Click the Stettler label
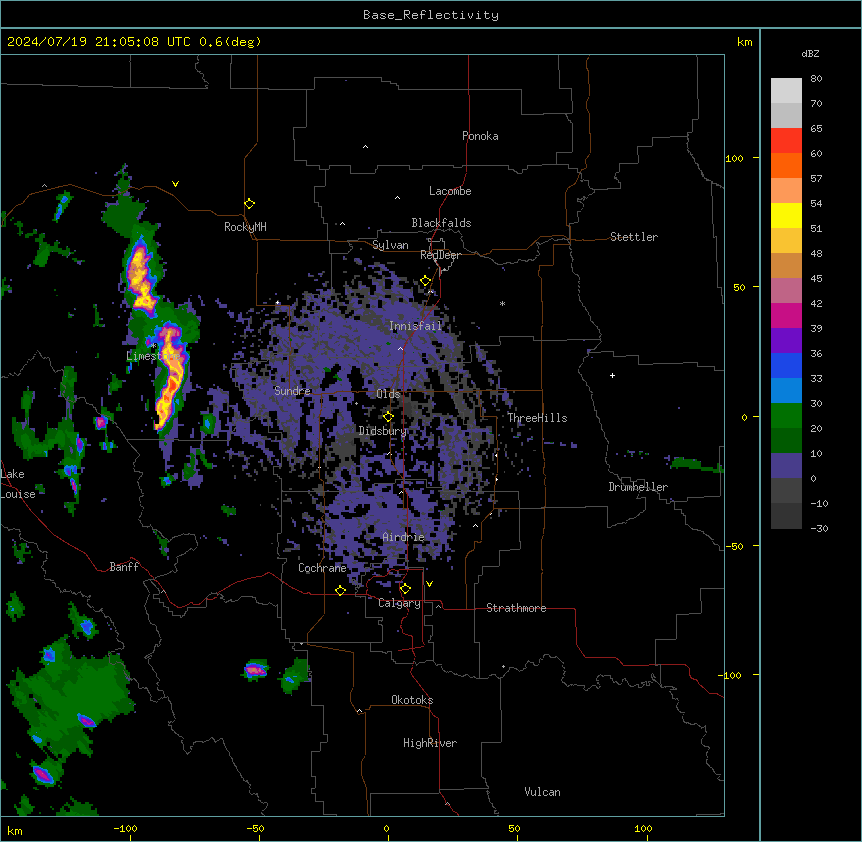Viewport: 862px width, 842px height. [x=634, y=237]
